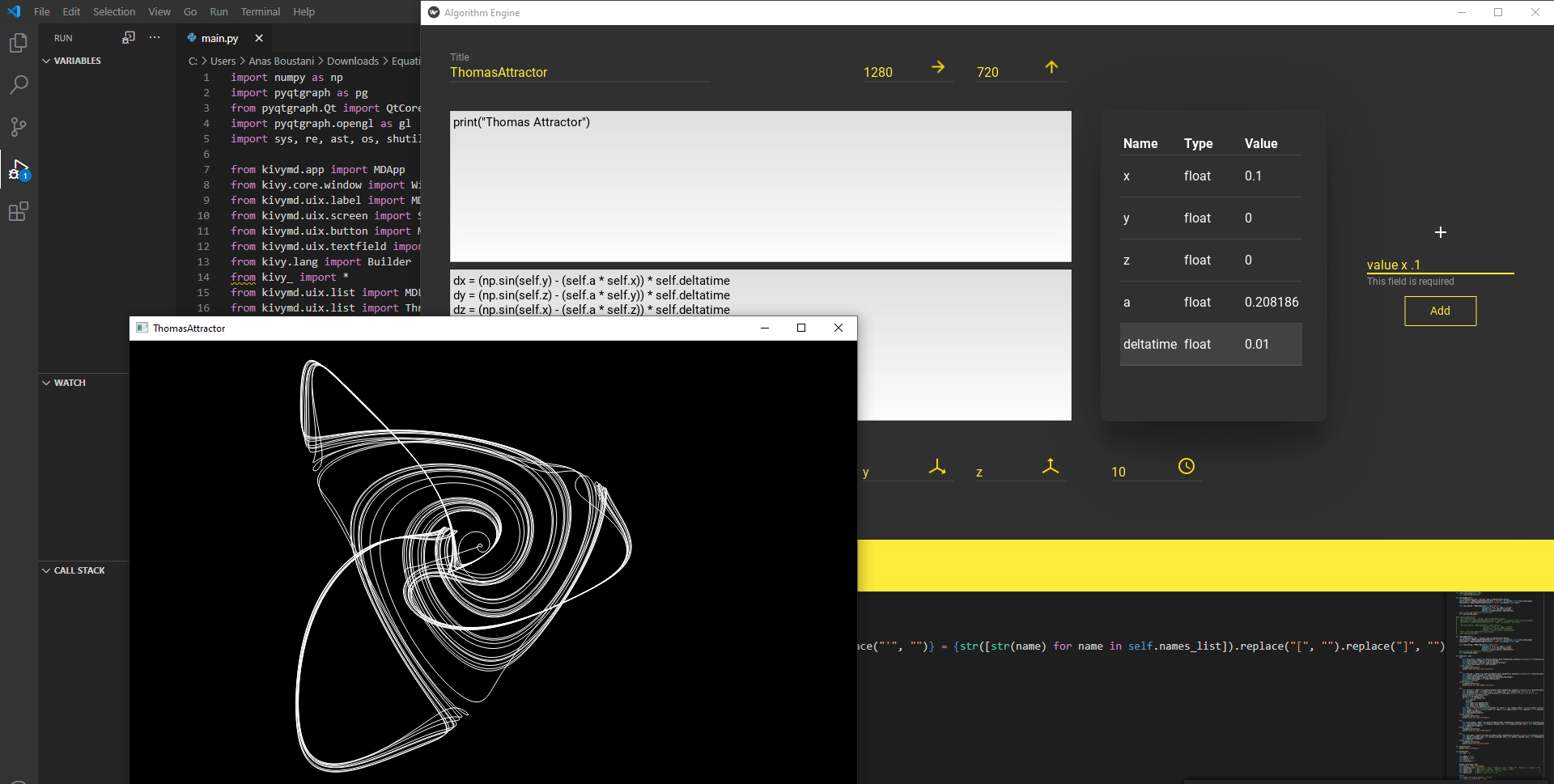
Task: Open the Run menu
Action: click(219, 11)
